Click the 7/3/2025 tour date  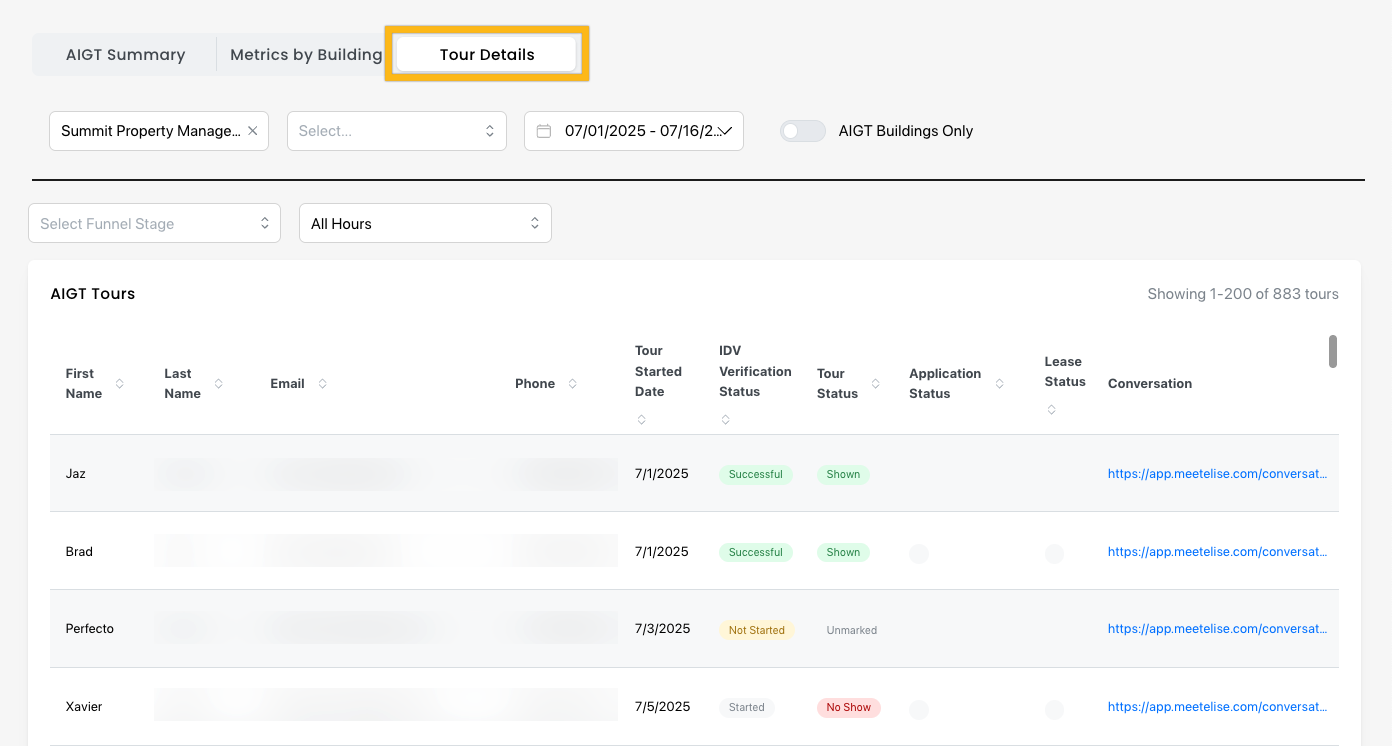pyautogui.click(x=663, y=629)
